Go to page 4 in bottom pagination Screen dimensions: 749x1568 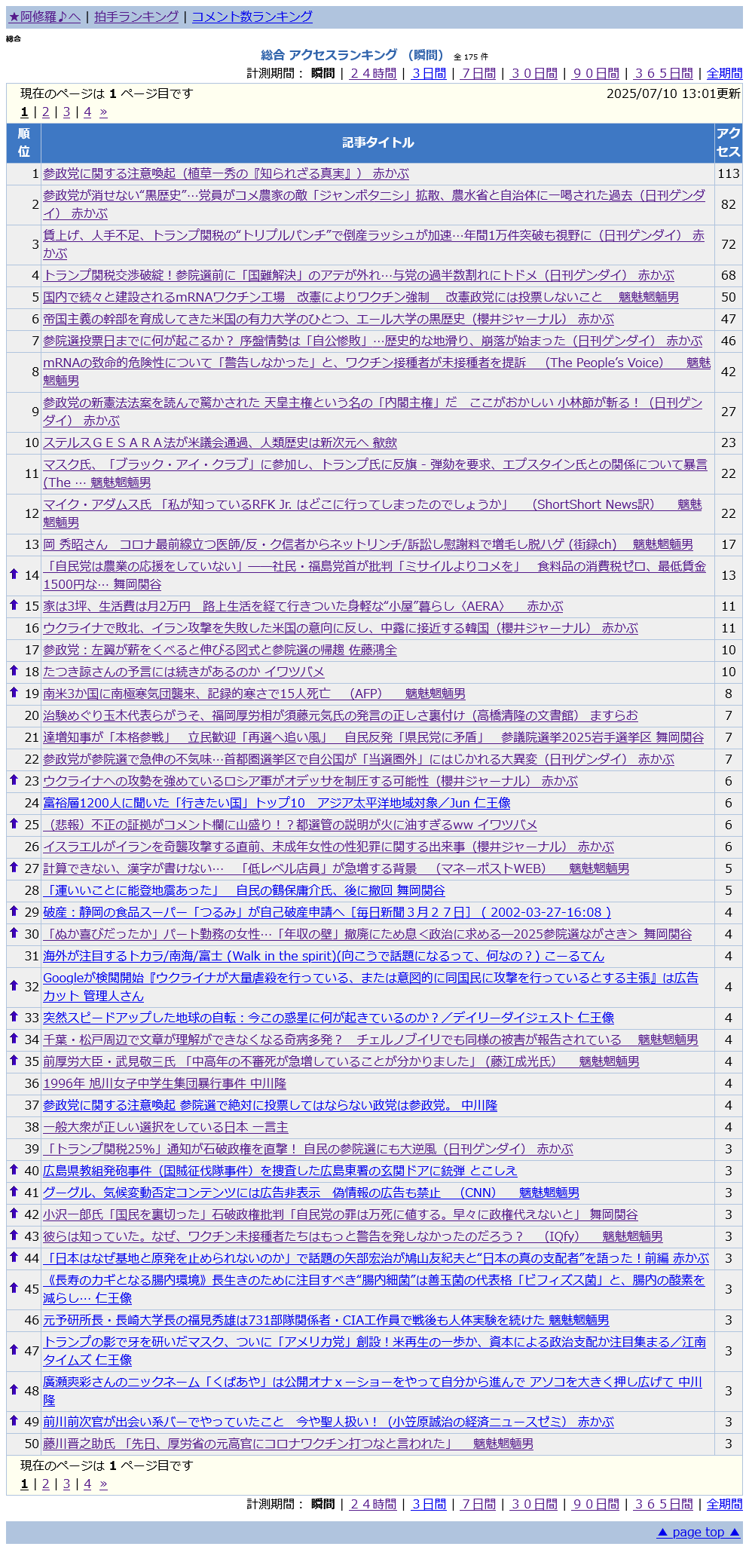tap(87, 1484)
